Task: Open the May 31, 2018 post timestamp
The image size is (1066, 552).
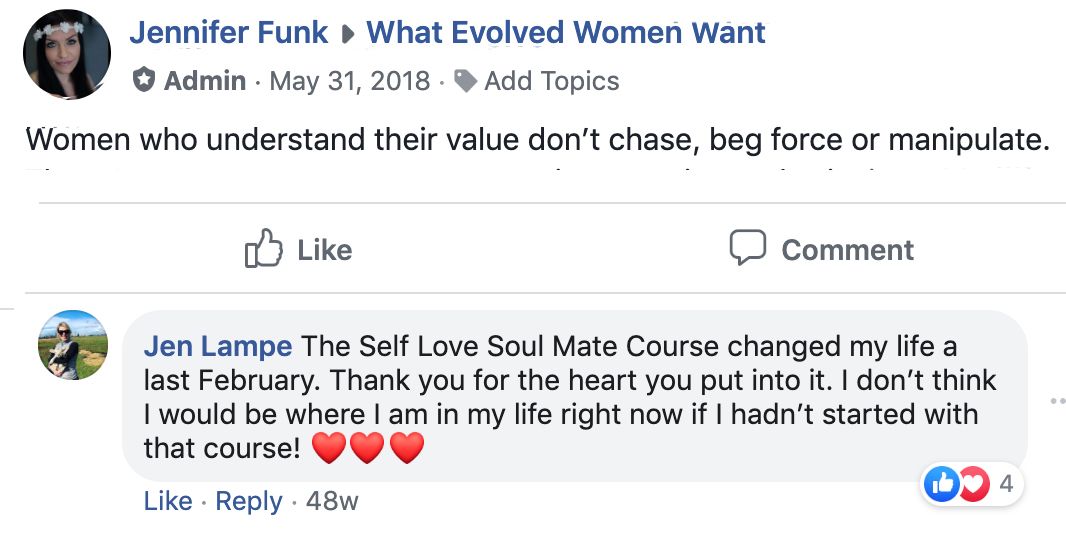Action: pos(350,81)
